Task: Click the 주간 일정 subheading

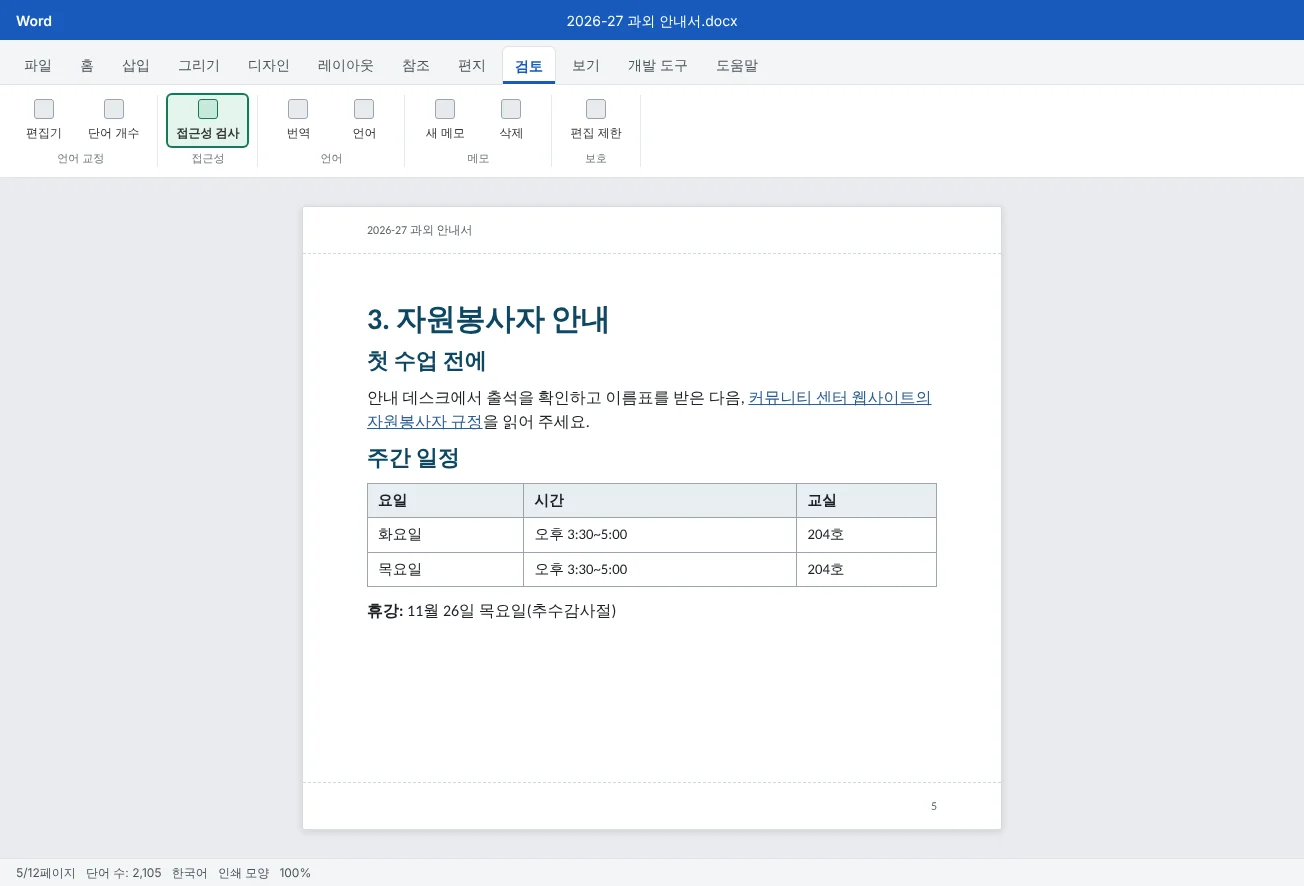Action: pos(413,459)
